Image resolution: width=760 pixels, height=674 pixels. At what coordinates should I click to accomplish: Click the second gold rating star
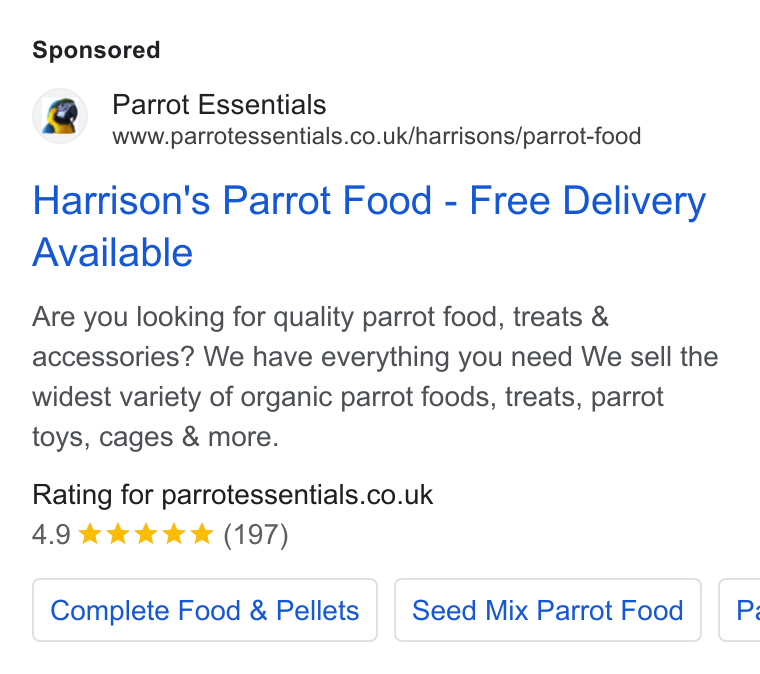pyautogui.click(x=118, y=534)
